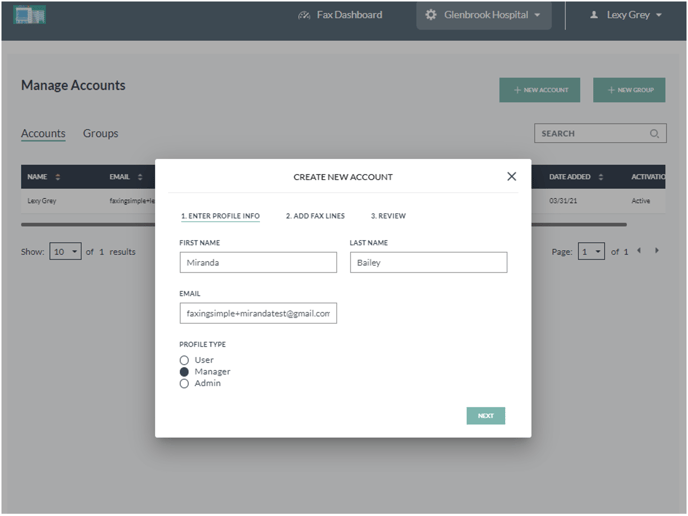Expand the Glenbrook Hospital dropdown
Screen dimensions: 688x516
click(x=537, y=15)
